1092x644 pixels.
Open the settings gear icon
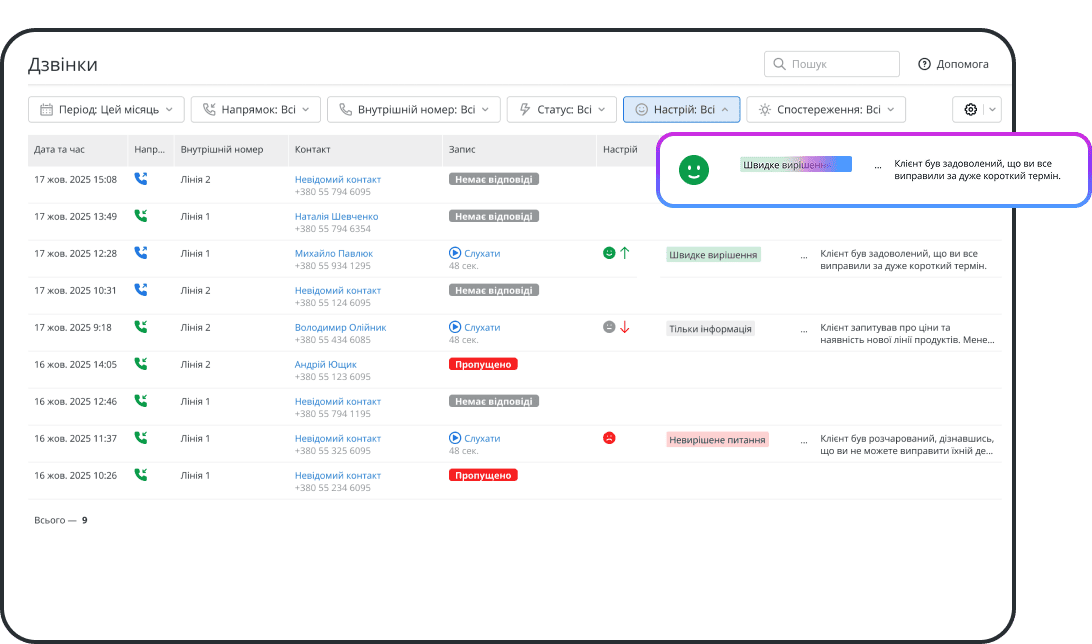click(x=969, y=109)
